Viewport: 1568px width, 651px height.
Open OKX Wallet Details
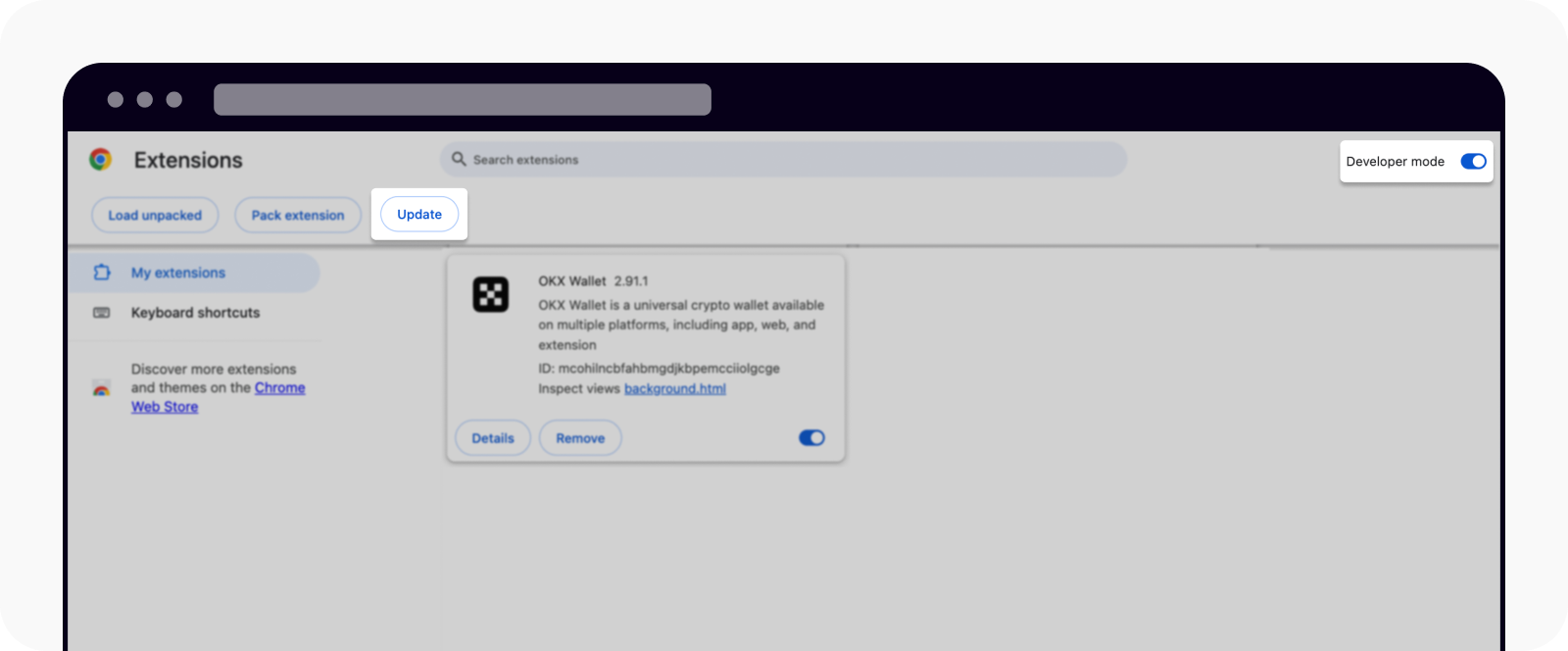[x=493, y=438]
